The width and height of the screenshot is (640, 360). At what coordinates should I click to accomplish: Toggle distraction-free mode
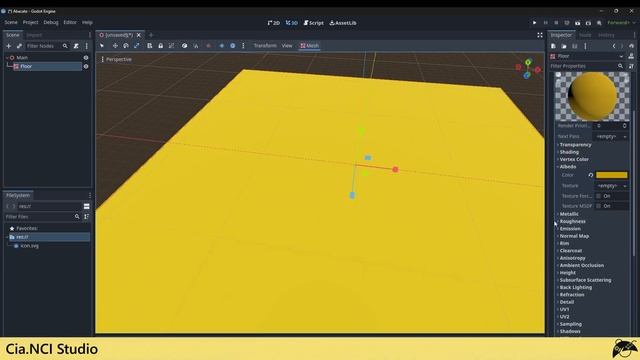tap(540, 35)
